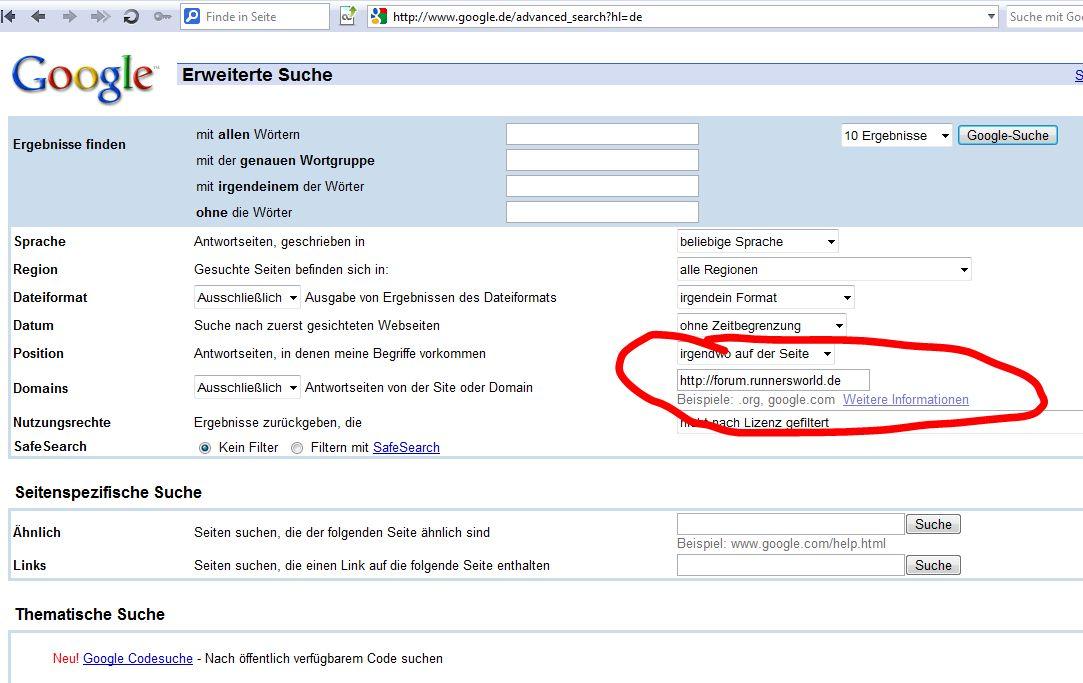1083x683 pixels.
Task: Click Suche button in the Links row
Action: (x=933, y=566)
